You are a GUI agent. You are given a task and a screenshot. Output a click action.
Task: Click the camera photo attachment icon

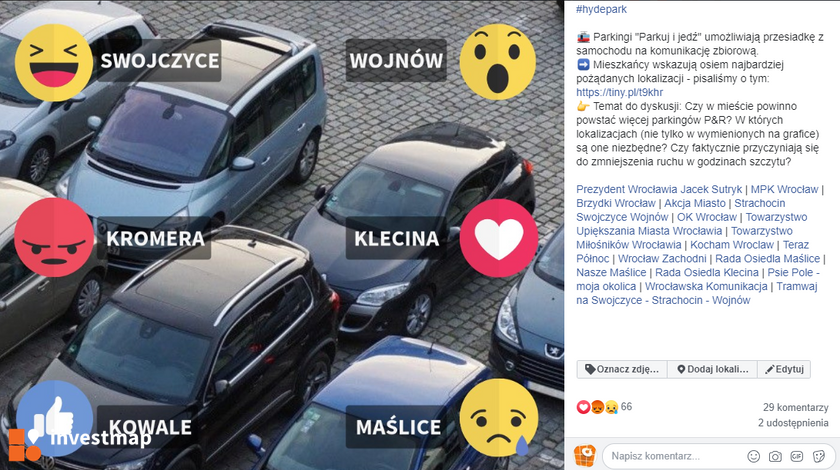coord(775,456)
